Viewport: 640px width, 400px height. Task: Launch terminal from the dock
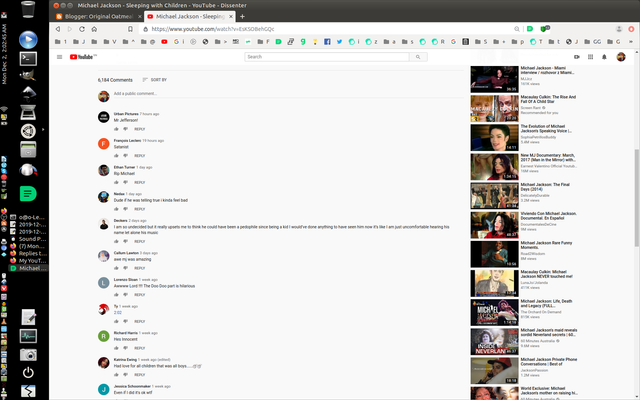pyautogui.click(x=28, y=58)
